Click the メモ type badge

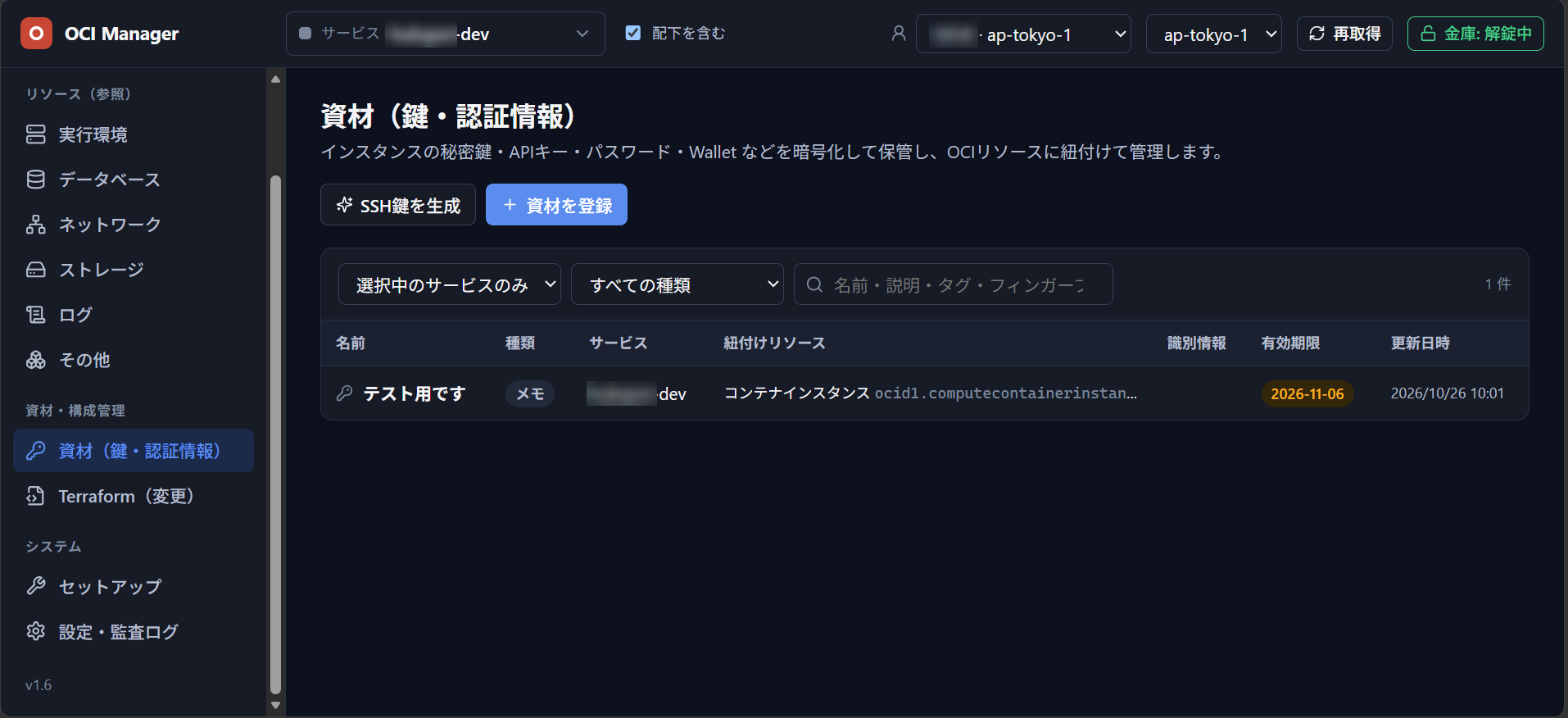pyautogui.click(x=530, y=393)
